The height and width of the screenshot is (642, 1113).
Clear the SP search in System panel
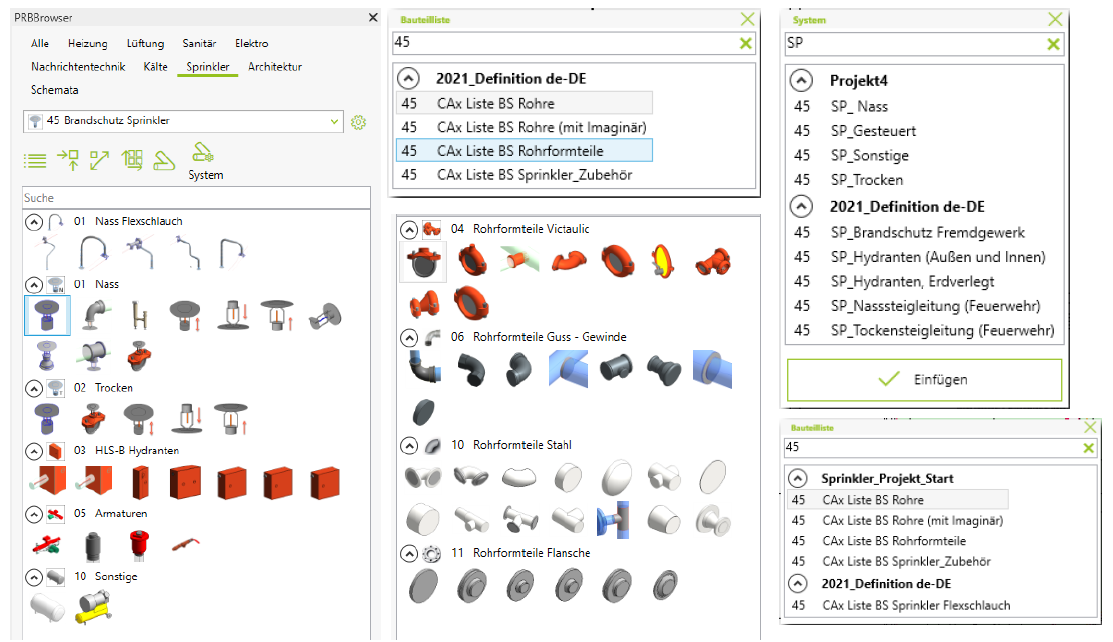click(1053, 44)
